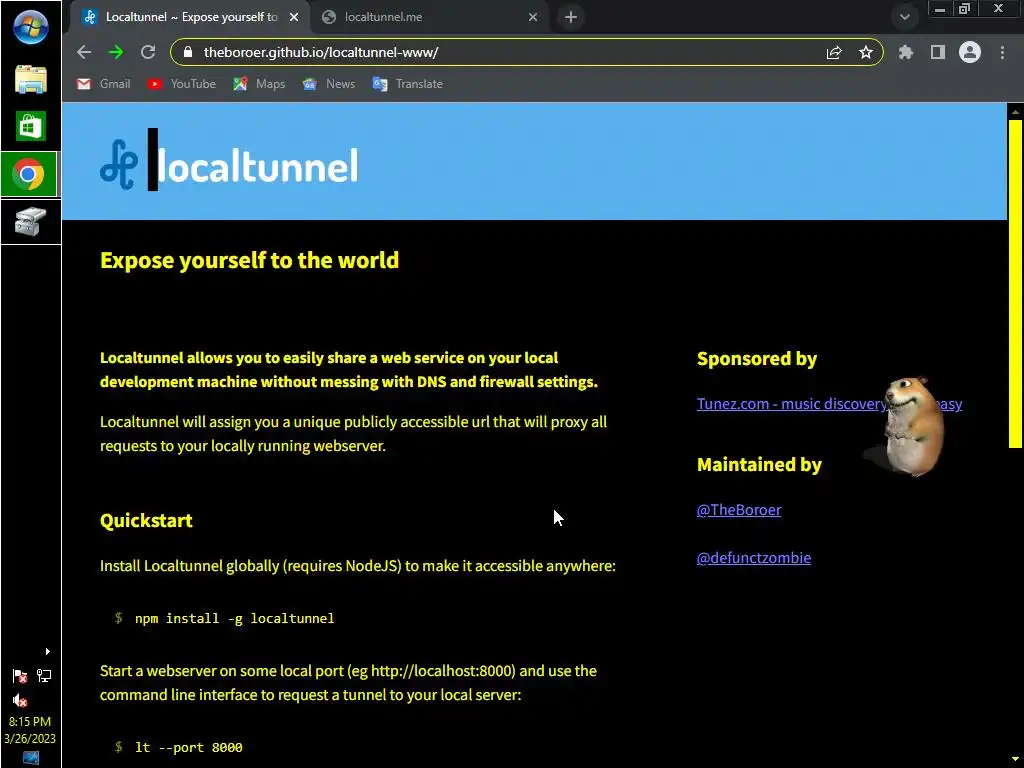Open the Maps bookmark
This screenshot has width=1024, height=768.
pos(259,84)
